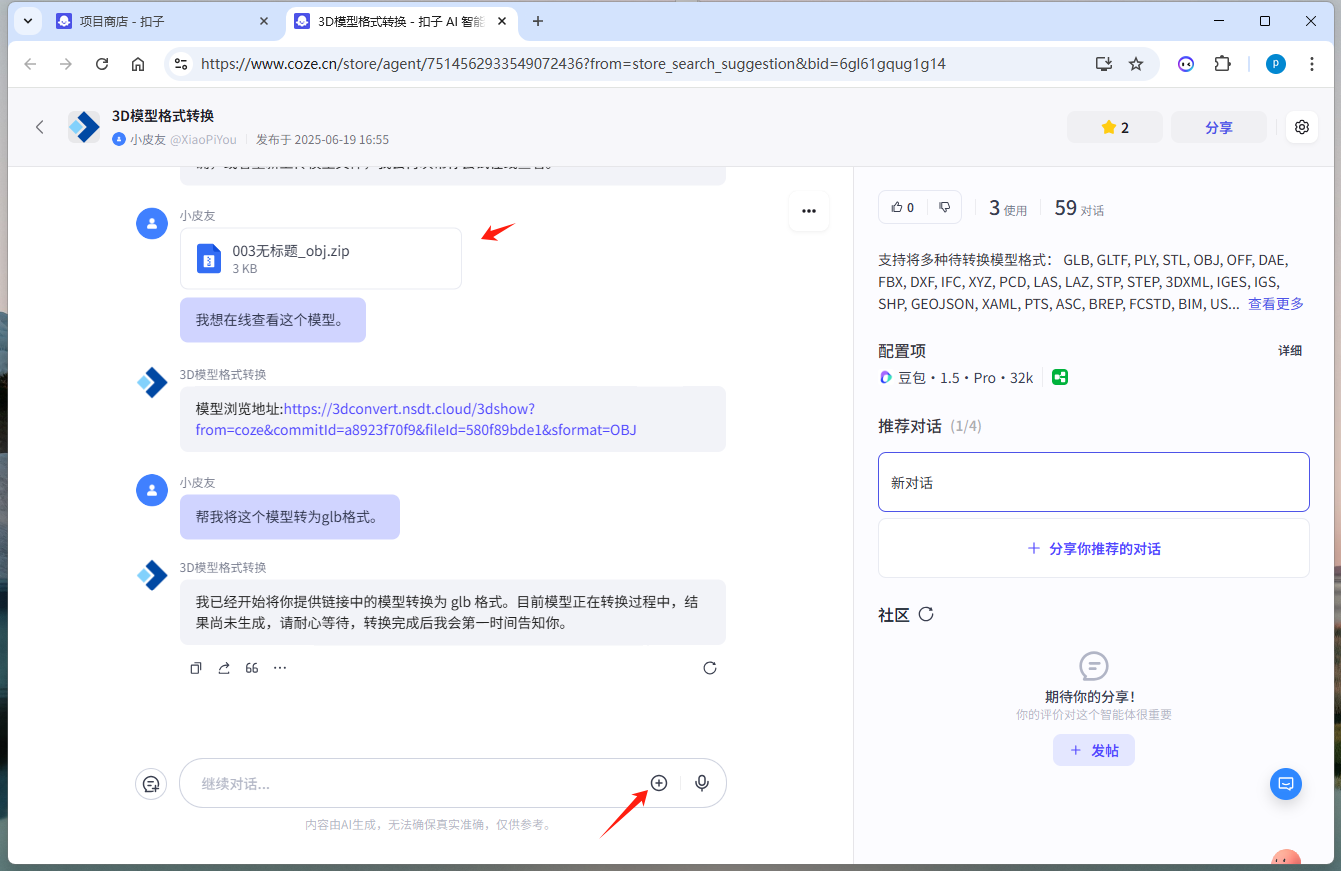The height and width of the screenshot is (871, 1341).
Task: Go back from the agent page
Action: tap(40, 127)
